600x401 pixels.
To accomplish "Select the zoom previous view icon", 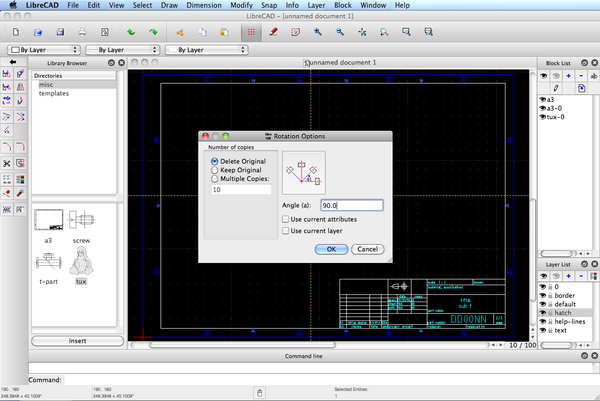I will point(384,32).
